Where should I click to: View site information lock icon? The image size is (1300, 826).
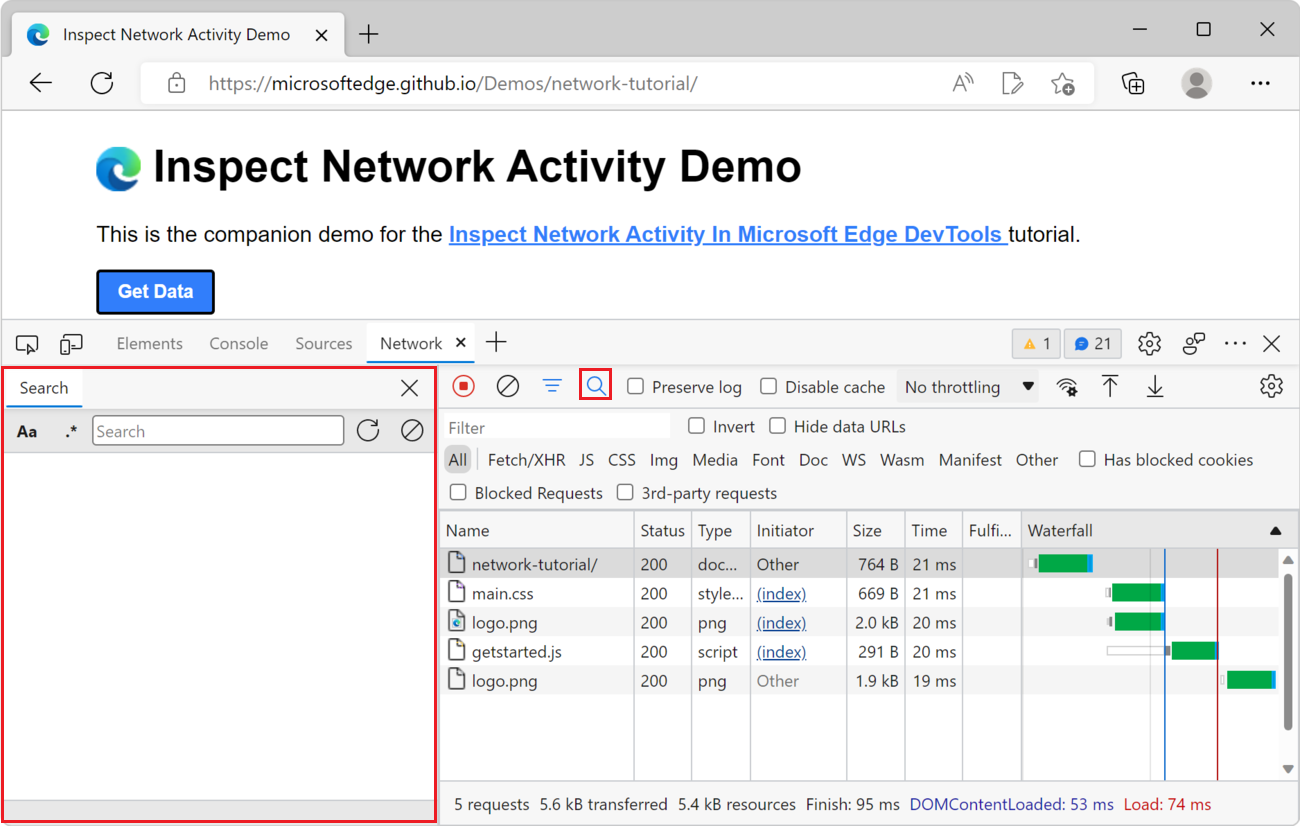tap(177, 83)
